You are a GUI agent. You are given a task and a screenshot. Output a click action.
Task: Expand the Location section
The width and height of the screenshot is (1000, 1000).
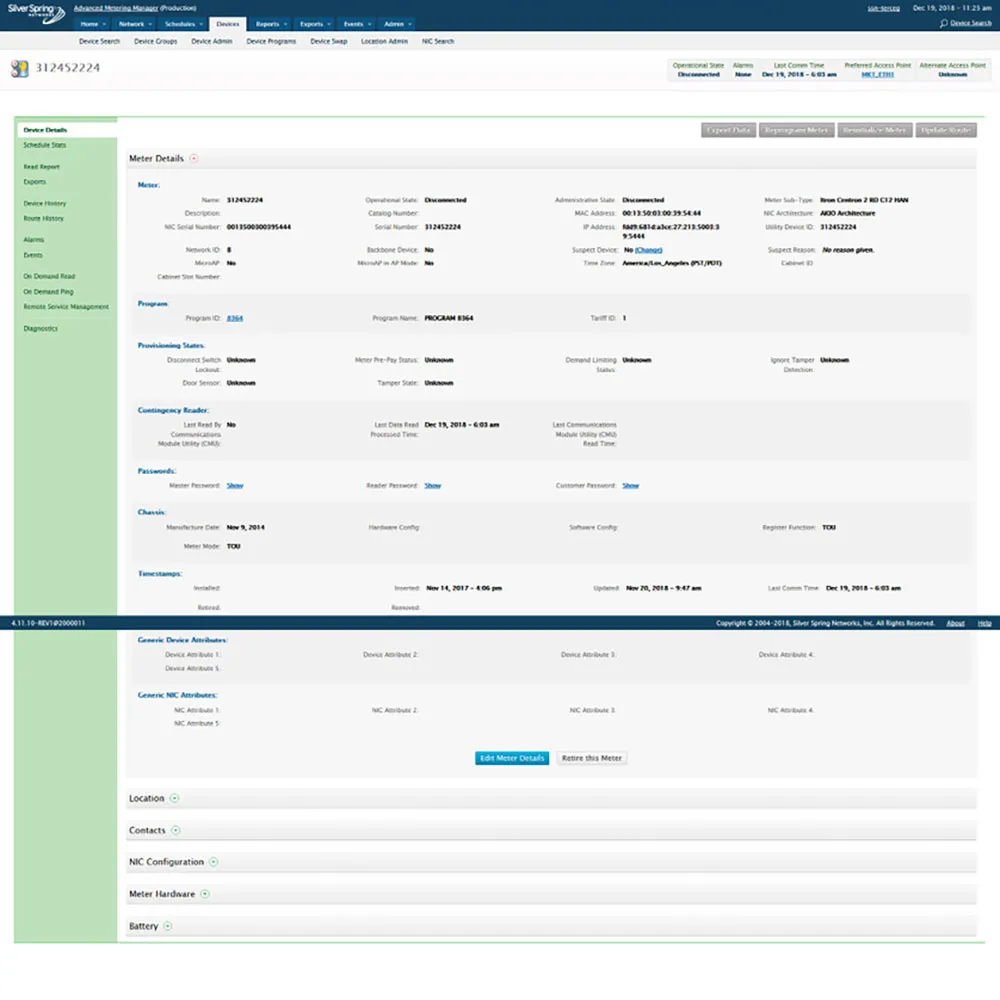175,798
